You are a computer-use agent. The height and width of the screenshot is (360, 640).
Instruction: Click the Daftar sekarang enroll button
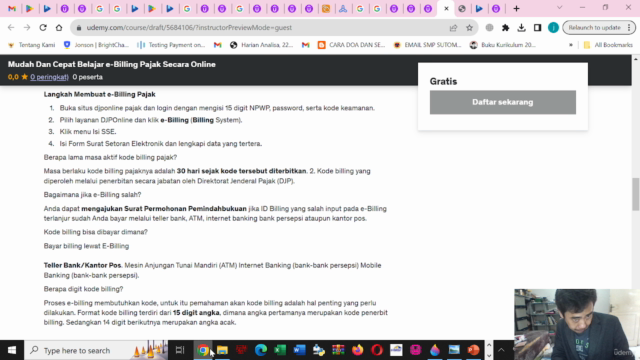pos(502,102)
